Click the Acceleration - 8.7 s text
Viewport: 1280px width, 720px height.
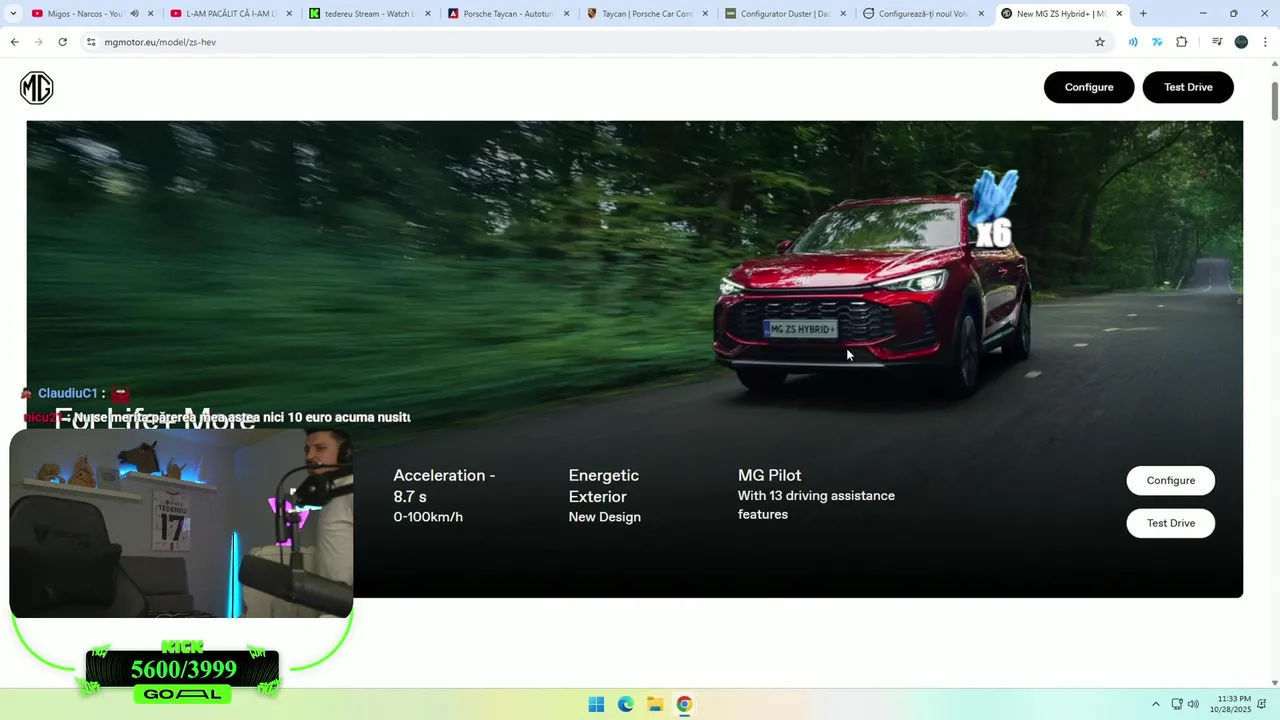pos(444,486)
